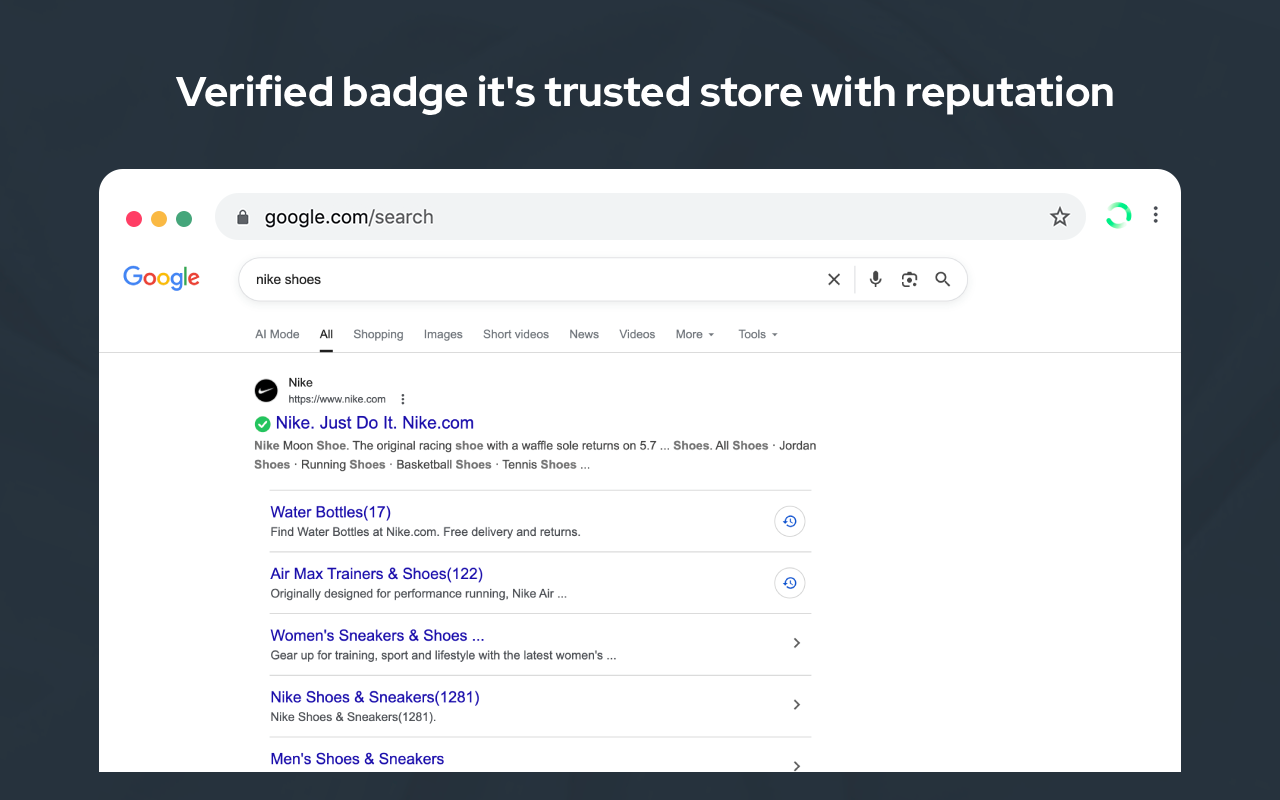Open Short videos tab

516,334
